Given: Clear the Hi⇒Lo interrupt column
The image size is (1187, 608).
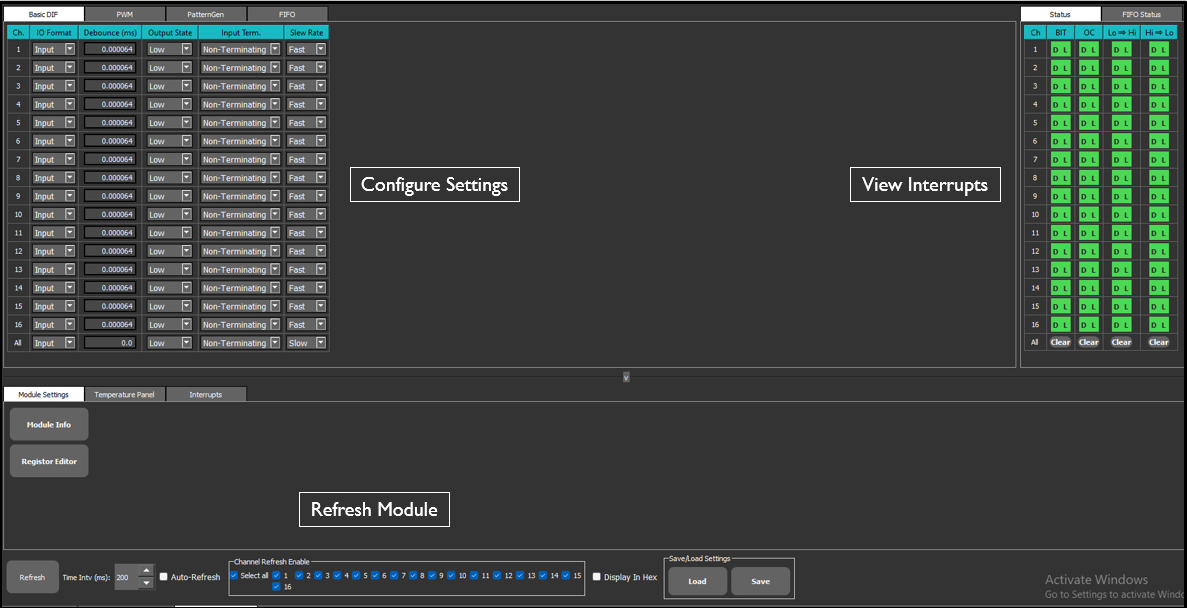Looking at the screenshot, I should point(1157,342).
